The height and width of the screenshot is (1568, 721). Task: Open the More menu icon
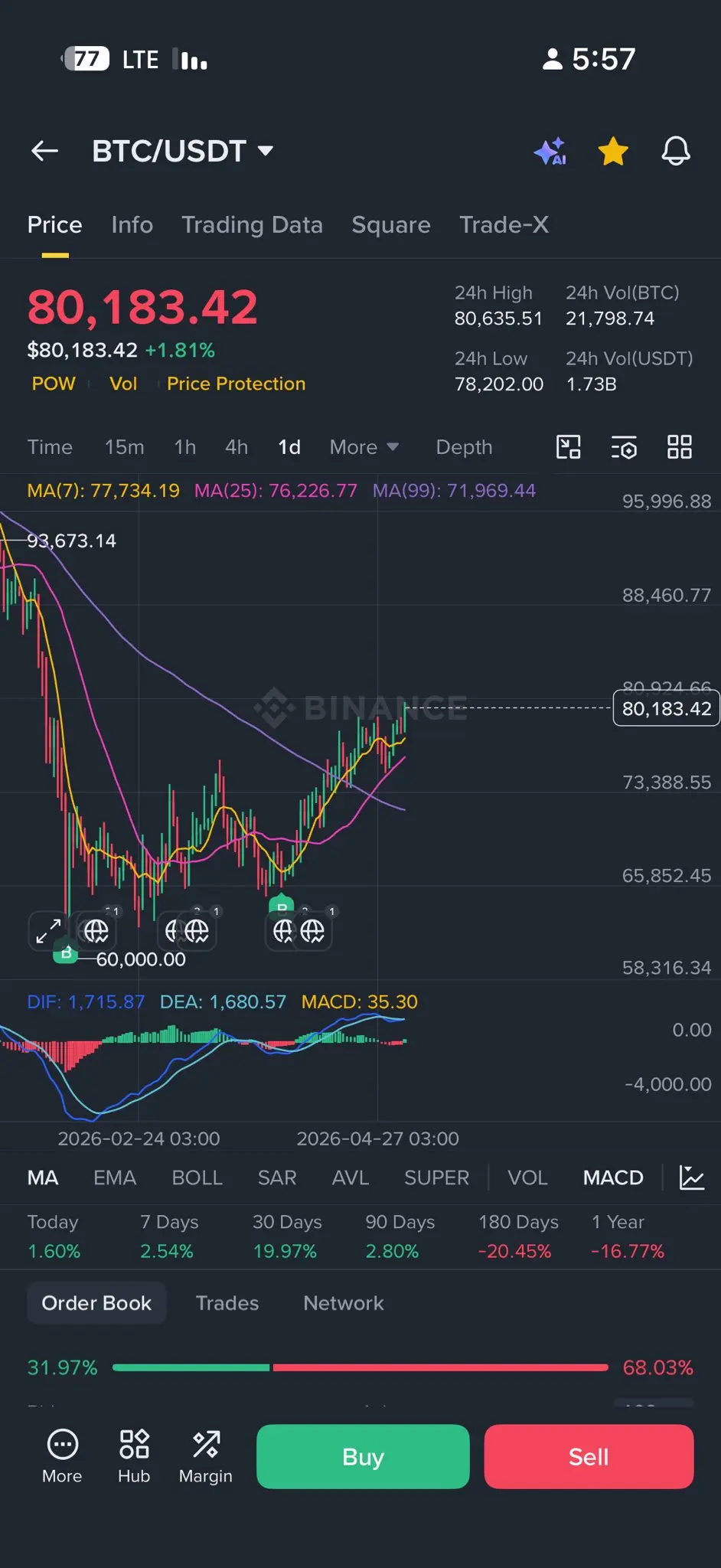point(62,1456)
